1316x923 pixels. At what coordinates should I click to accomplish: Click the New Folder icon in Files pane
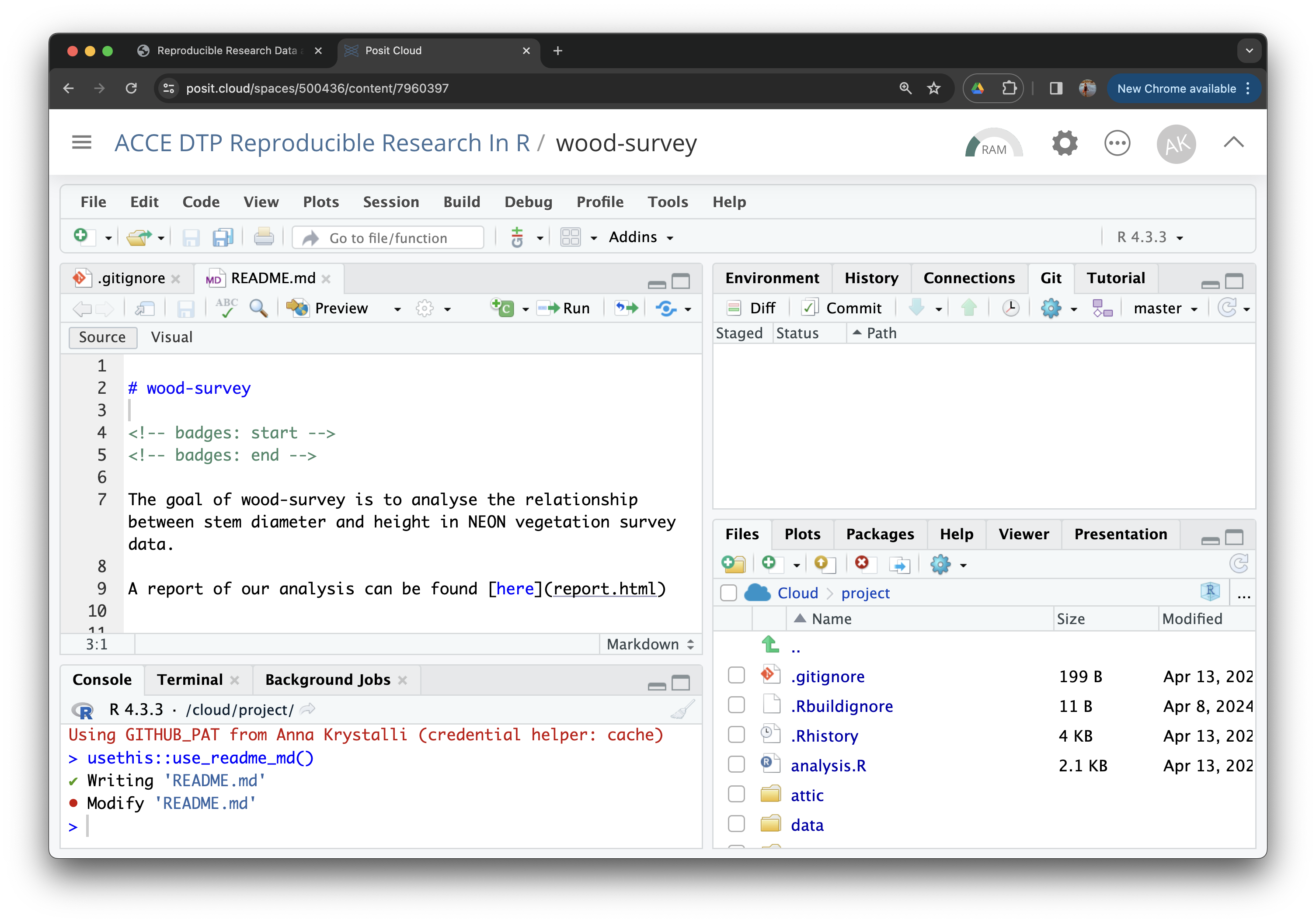(x=734, y=564)
